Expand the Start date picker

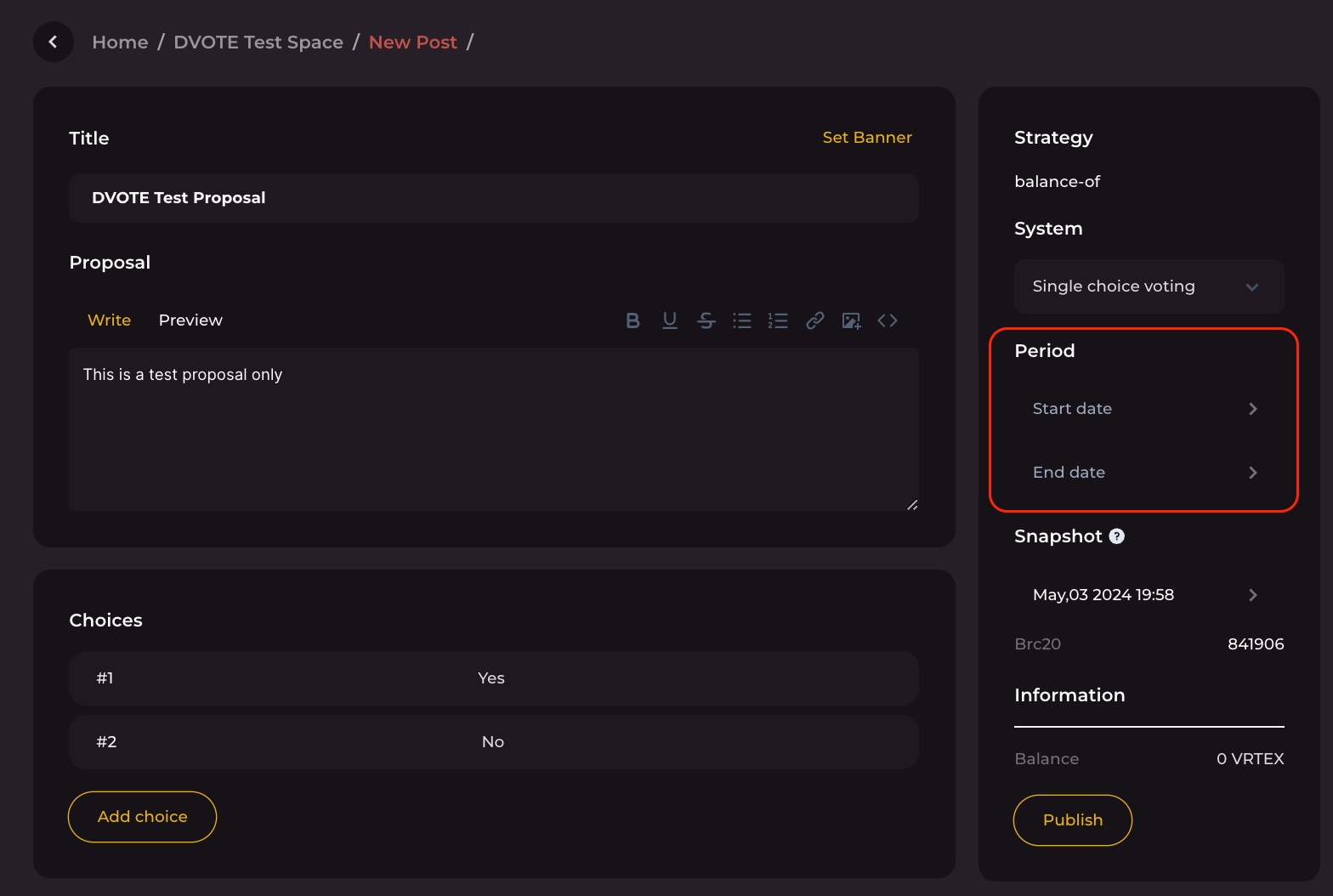click(1145, 409)
